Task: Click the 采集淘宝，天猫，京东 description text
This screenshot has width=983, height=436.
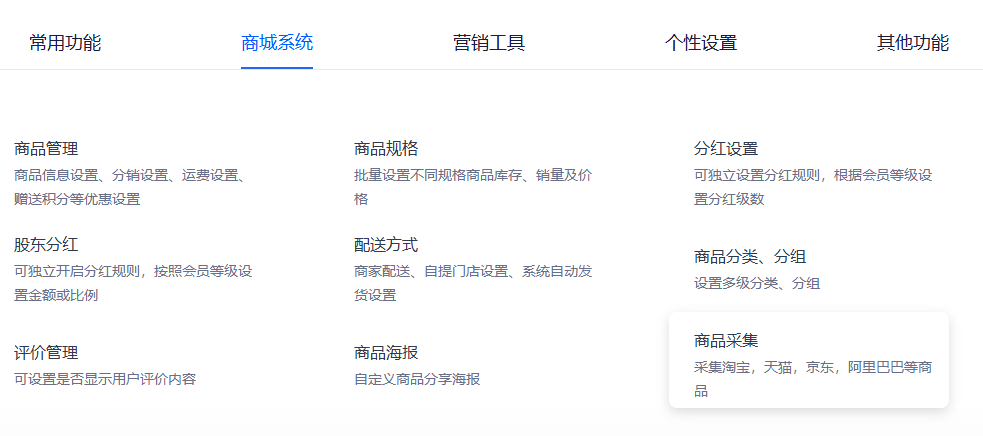Action: 812,367
